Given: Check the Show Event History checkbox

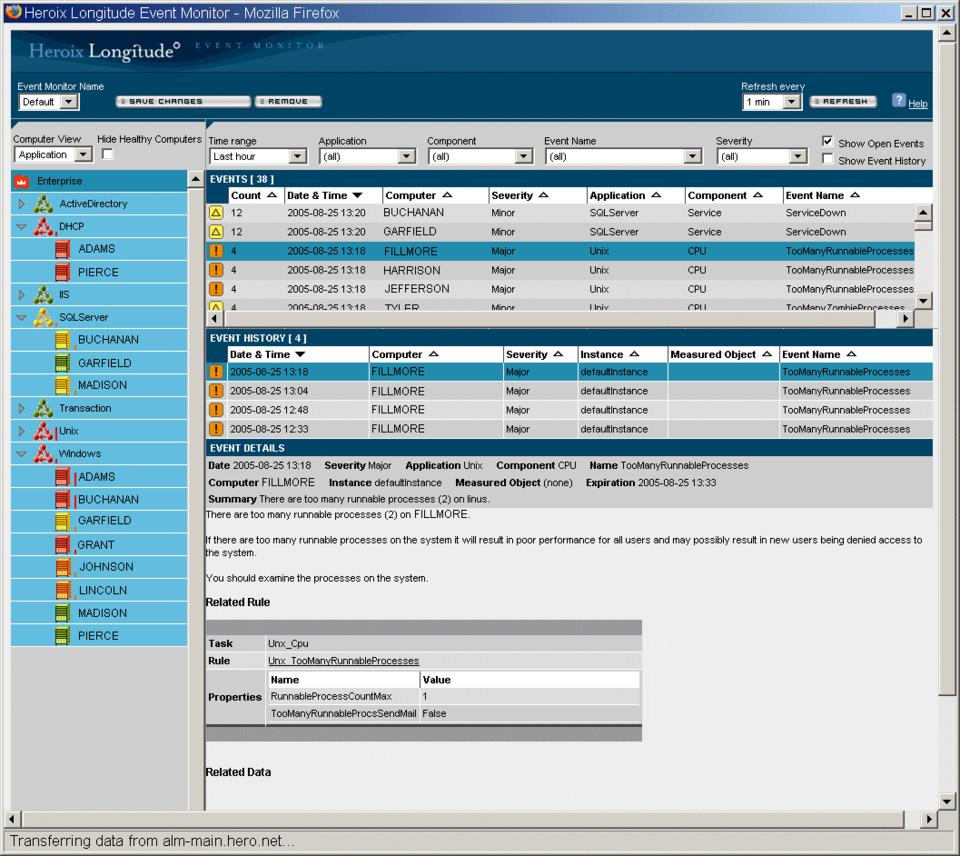Looking at the screenshot, I should coord(827,159).
